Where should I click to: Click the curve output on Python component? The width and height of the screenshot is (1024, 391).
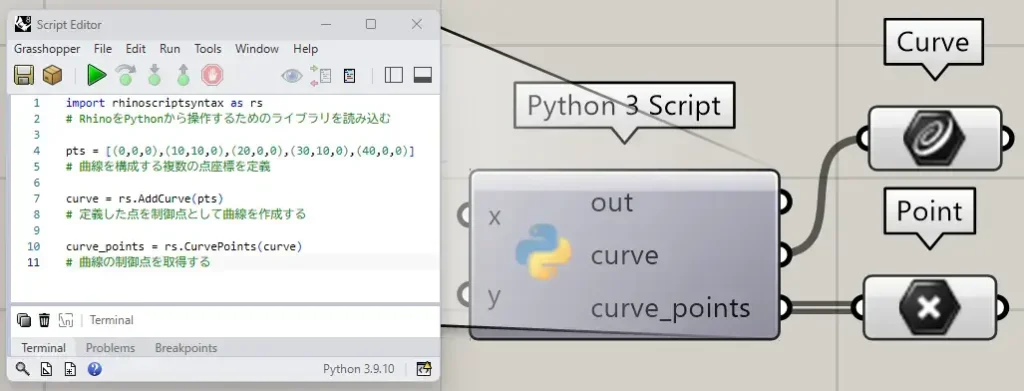(624, 255)
